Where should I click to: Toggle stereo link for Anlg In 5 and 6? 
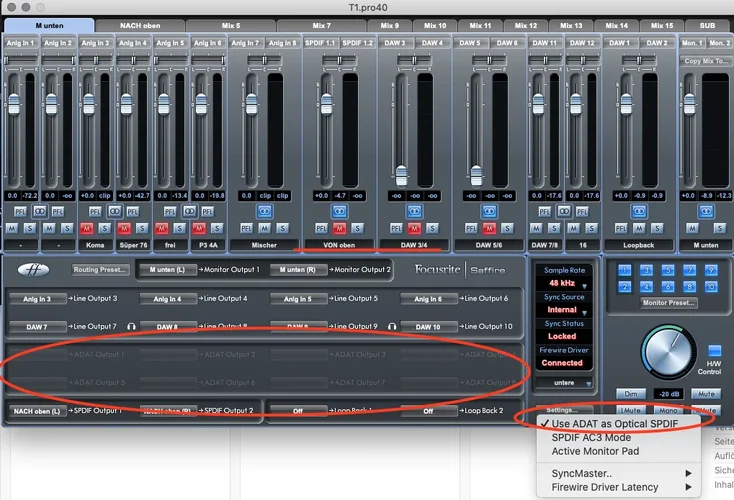pos(190,212)
